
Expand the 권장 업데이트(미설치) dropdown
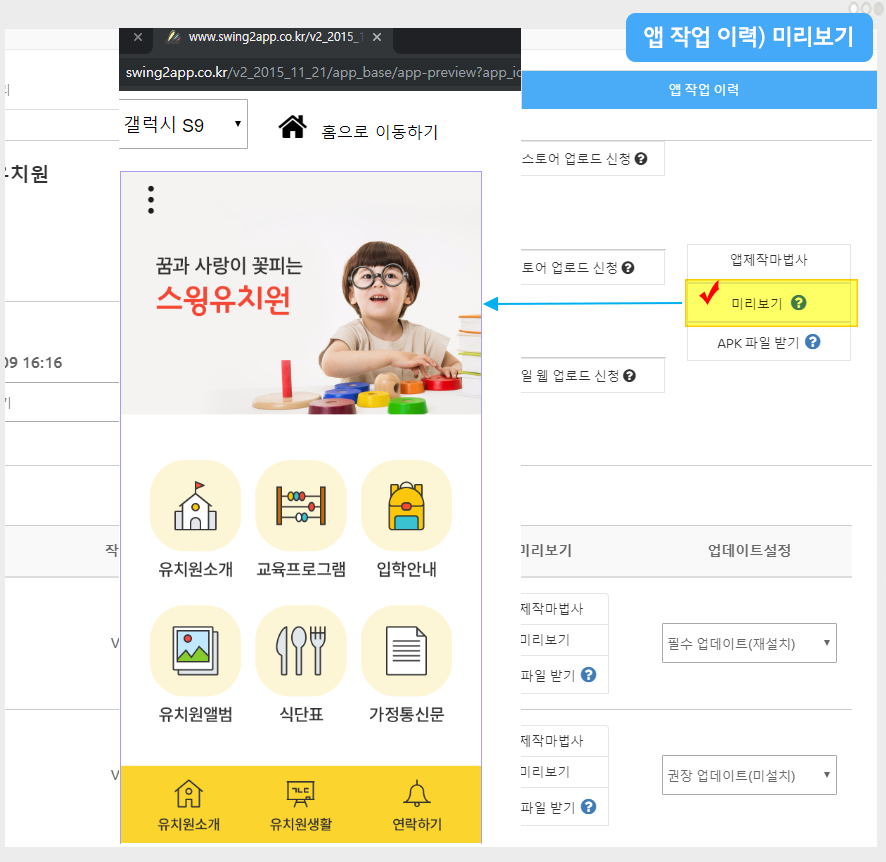click(x=749, y=775)
